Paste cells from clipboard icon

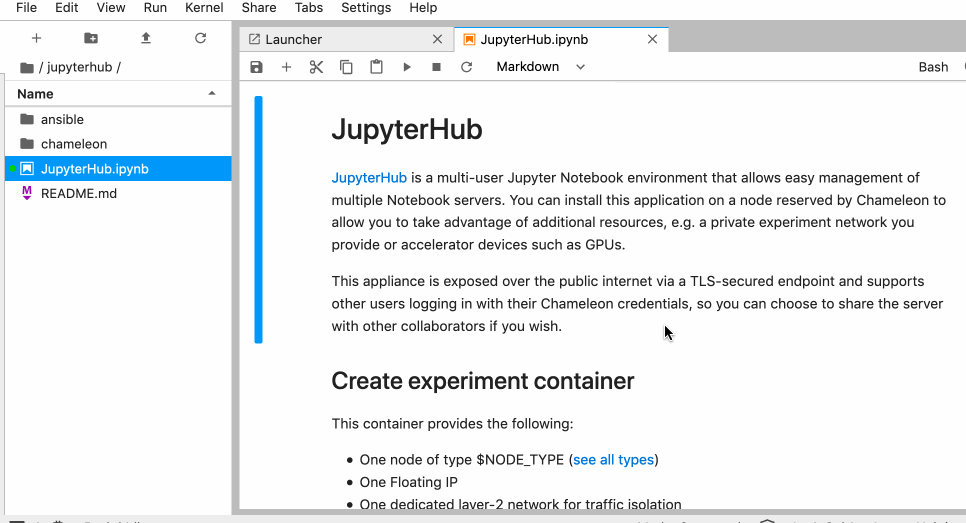point(376,67)
